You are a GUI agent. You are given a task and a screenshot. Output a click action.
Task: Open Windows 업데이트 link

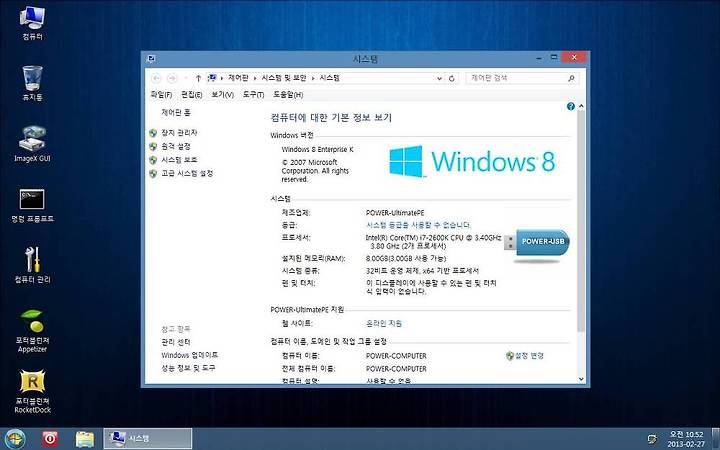[x=189, y=355]
